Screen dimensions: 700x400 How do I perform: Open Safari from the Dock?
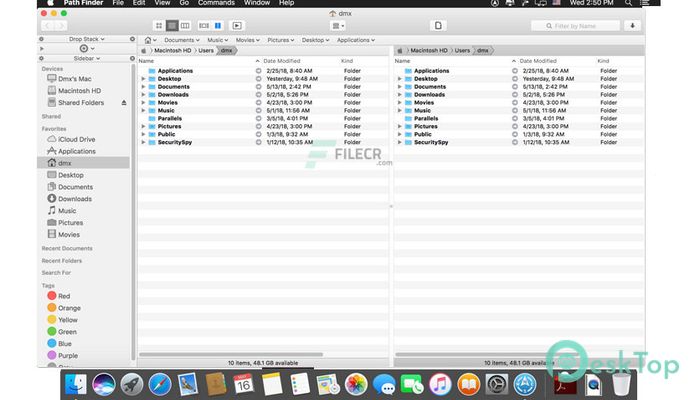[x=160, y=384]
